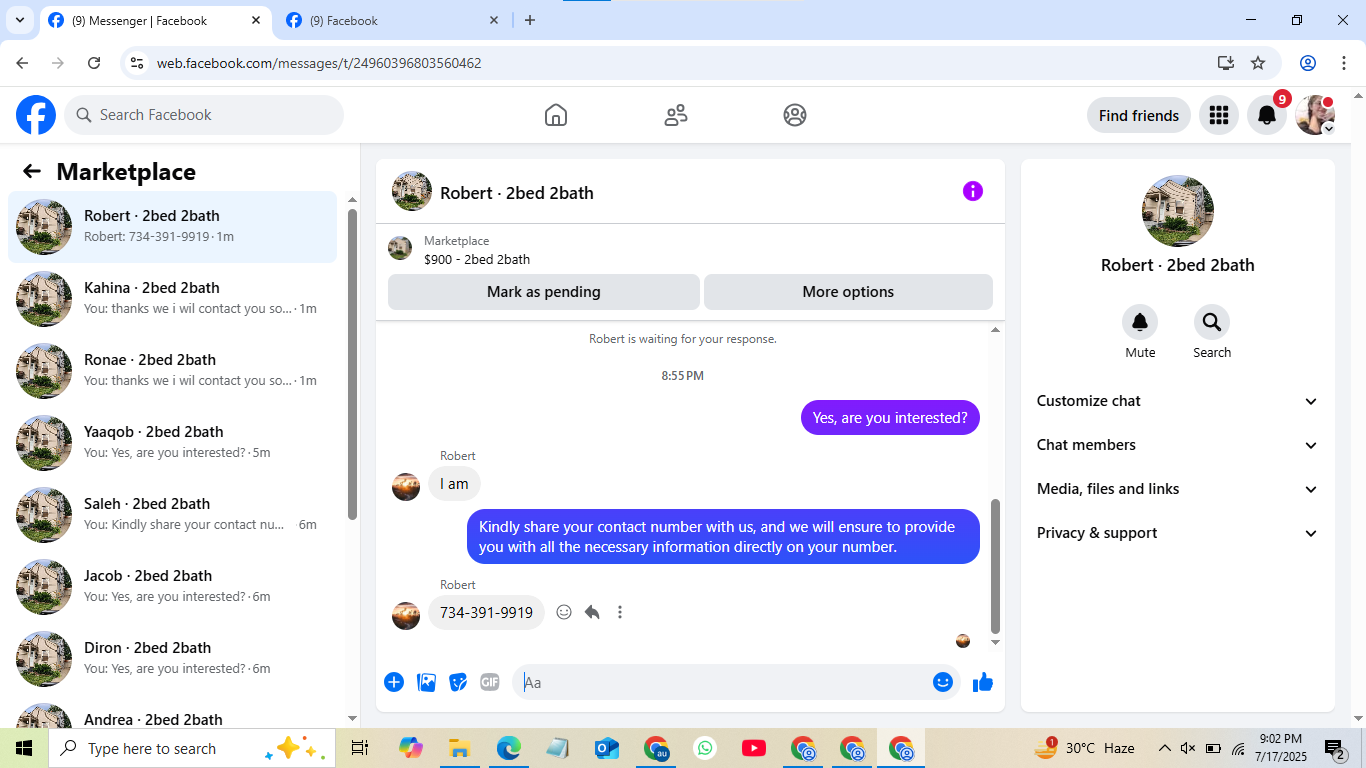The image size is (1366, 768).
Task: Open the Yaaqob 2bed 2bath conversation
Action: click(173, 443)
